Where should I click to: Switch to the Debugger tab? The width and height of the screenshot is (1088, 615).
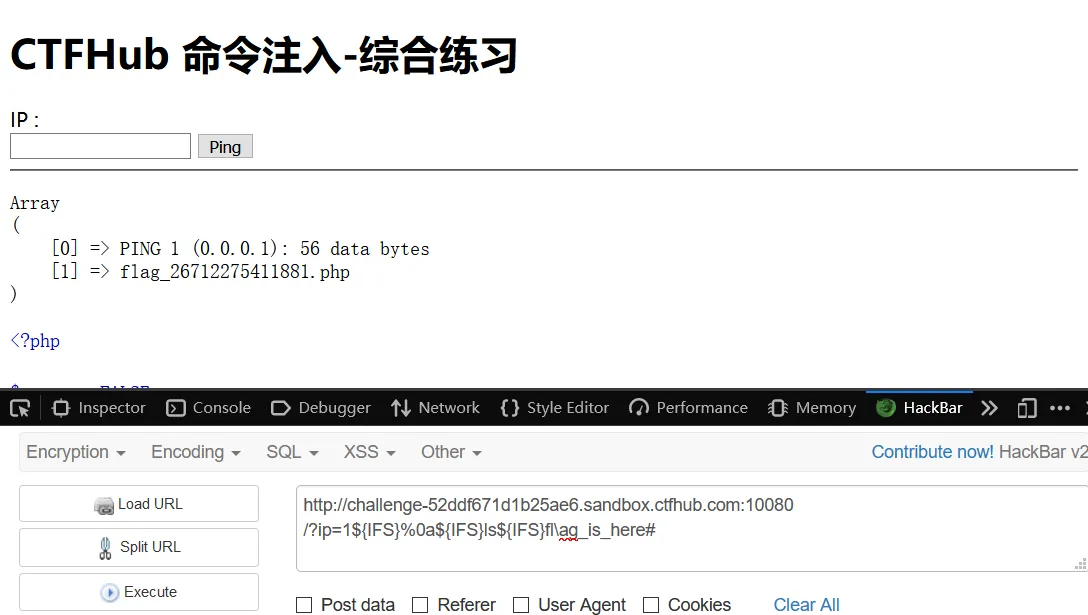coord(321,408)
